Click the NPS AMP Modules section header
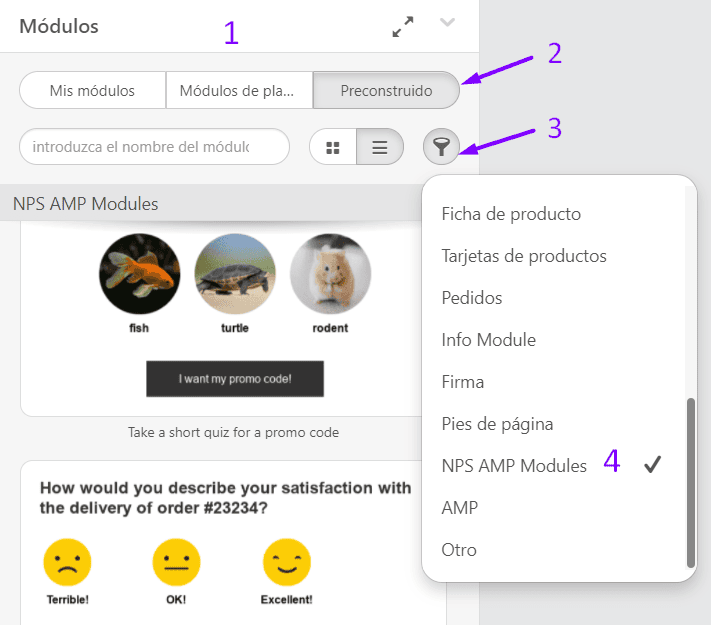The width and height of the screenshot is (711, 625). coord(211,204)
